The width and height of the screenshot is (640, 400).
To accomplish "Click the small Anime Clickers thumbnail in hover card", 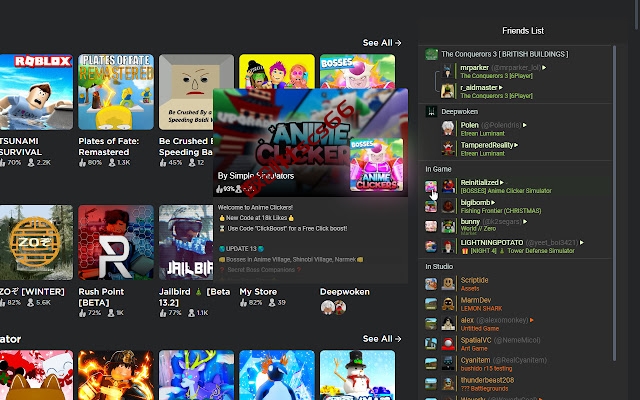I will point(377,165).
